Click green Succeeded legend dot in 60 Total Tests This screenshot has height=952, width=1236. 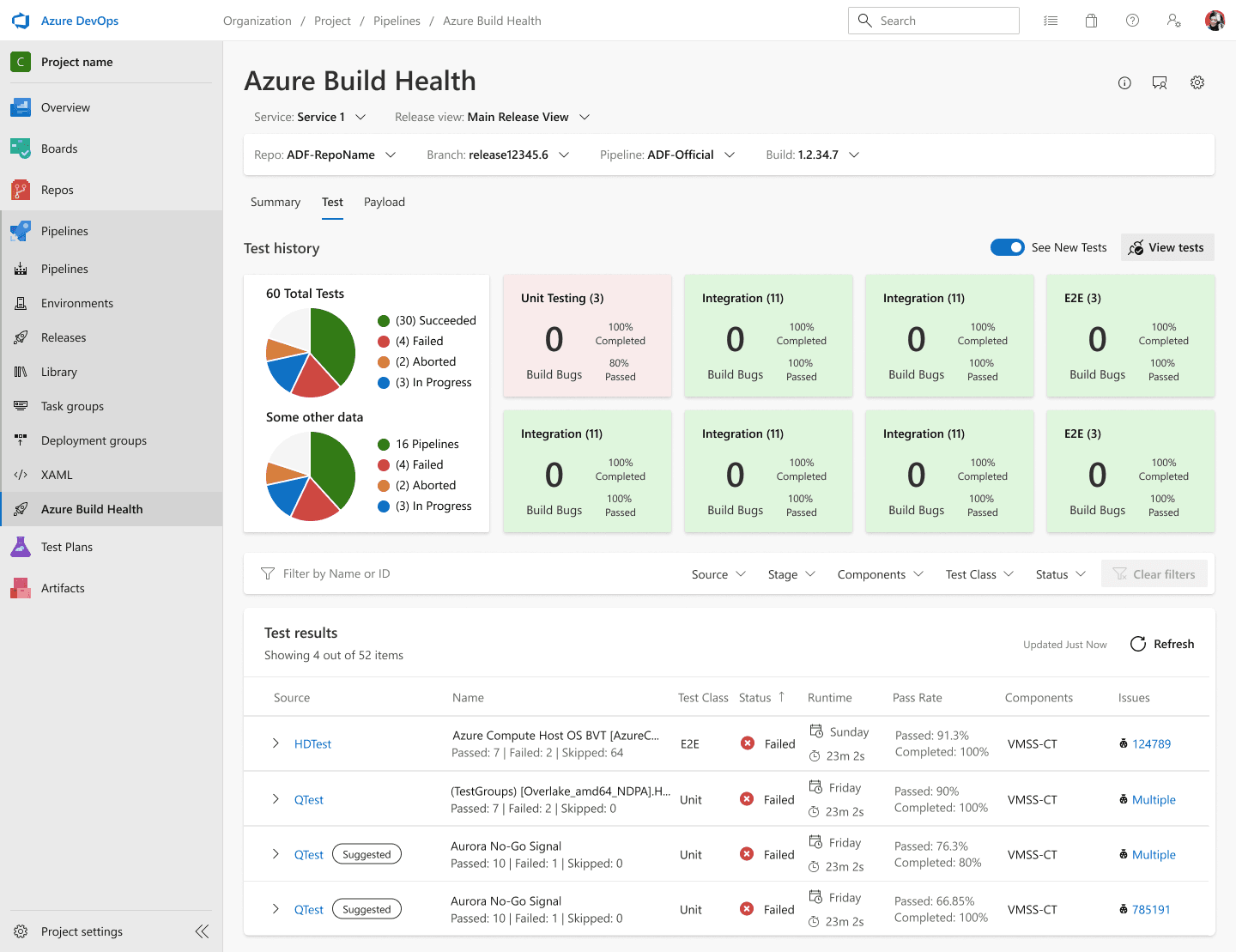point(384,321)
